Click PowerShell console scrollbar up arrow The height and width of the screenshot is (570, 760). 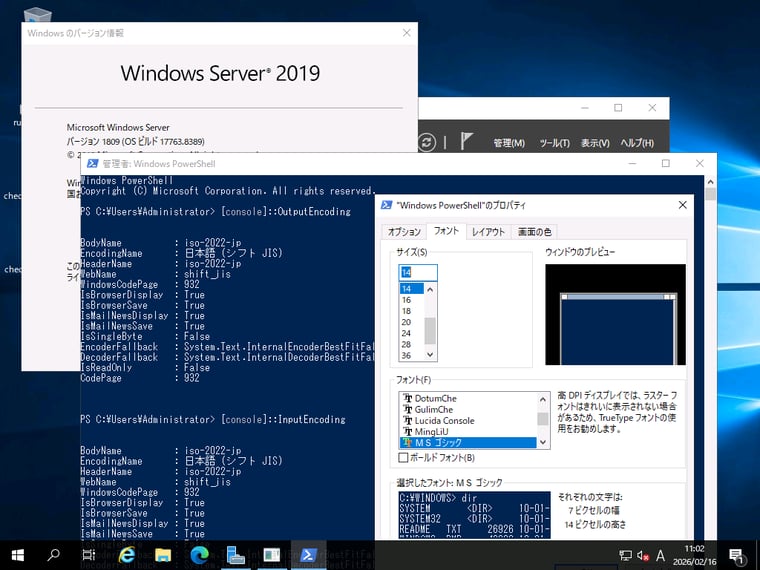click(x=711, y=182)
